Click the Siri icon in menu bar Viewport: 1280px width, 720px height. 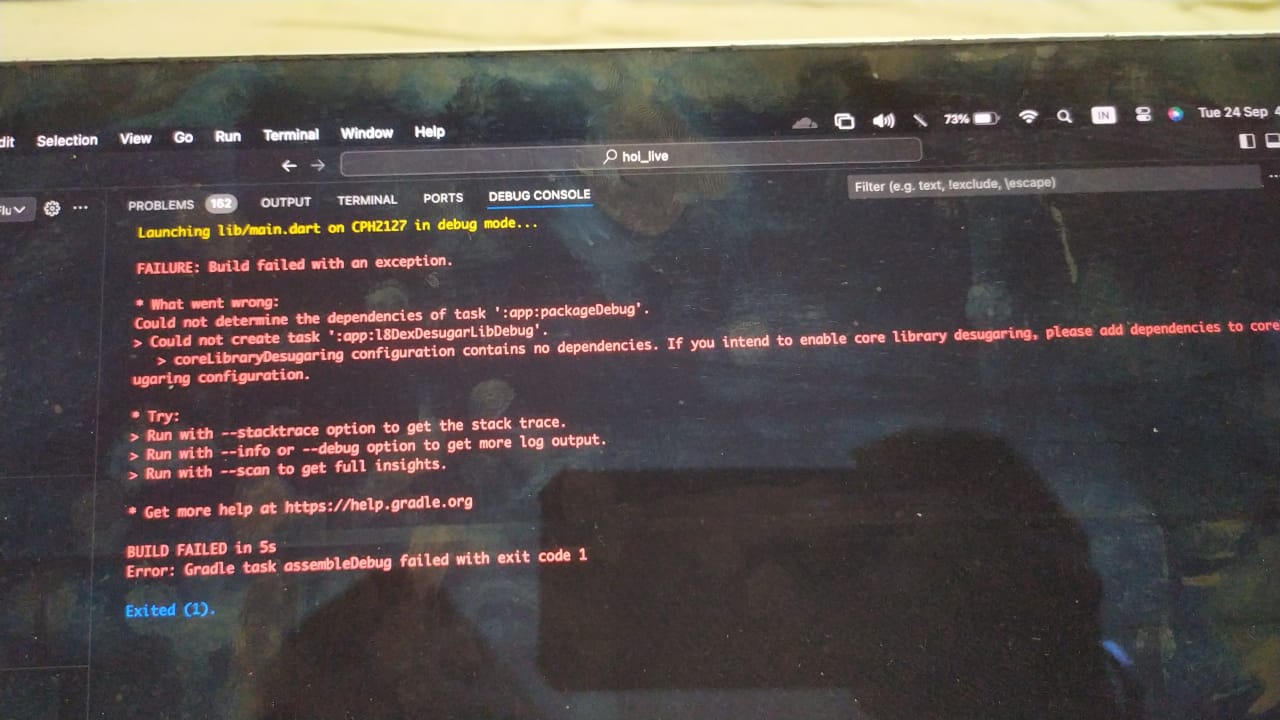[1176, 114]
